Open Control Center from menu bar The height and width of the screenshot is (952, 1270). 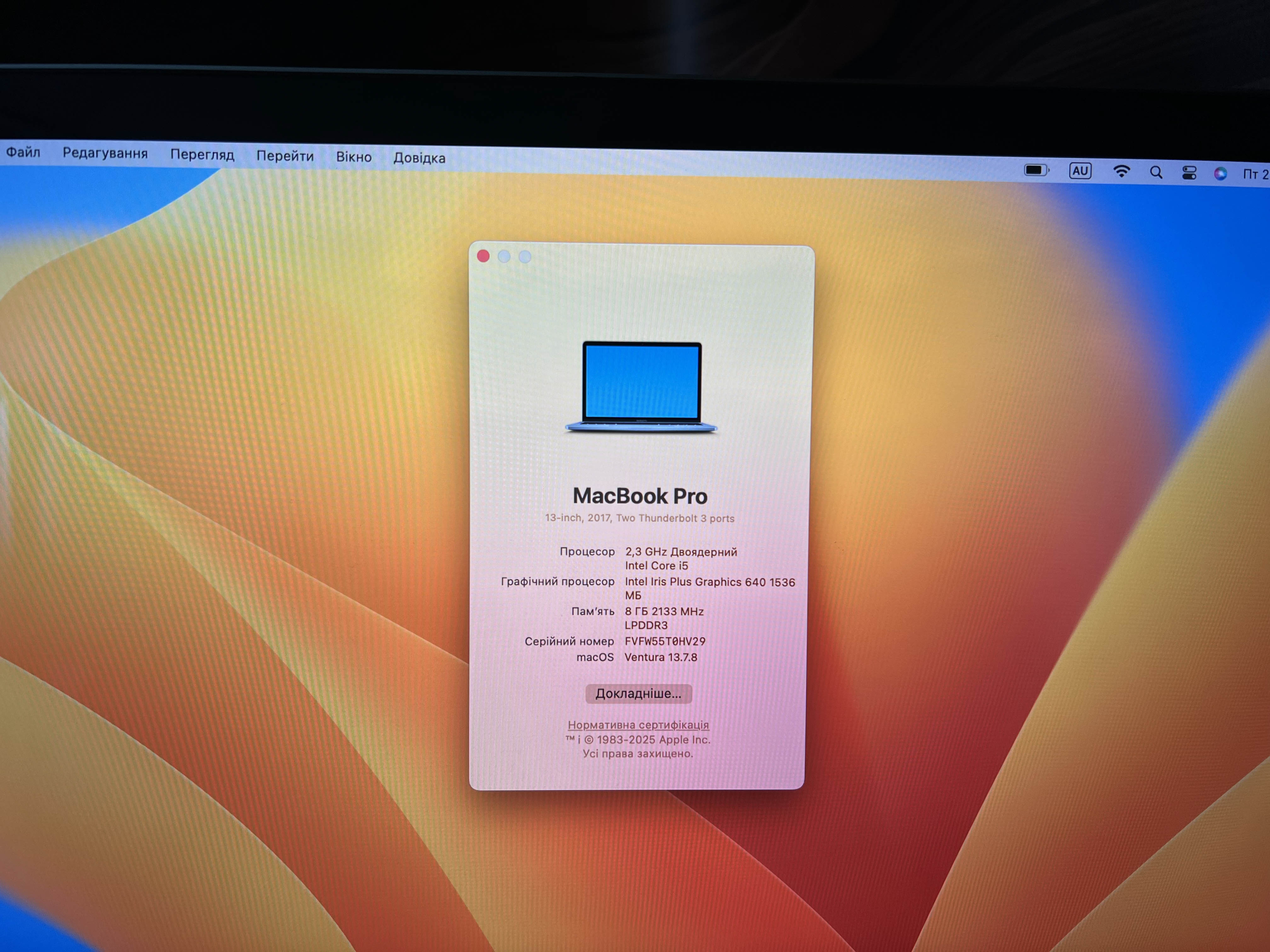[1189, 173]
